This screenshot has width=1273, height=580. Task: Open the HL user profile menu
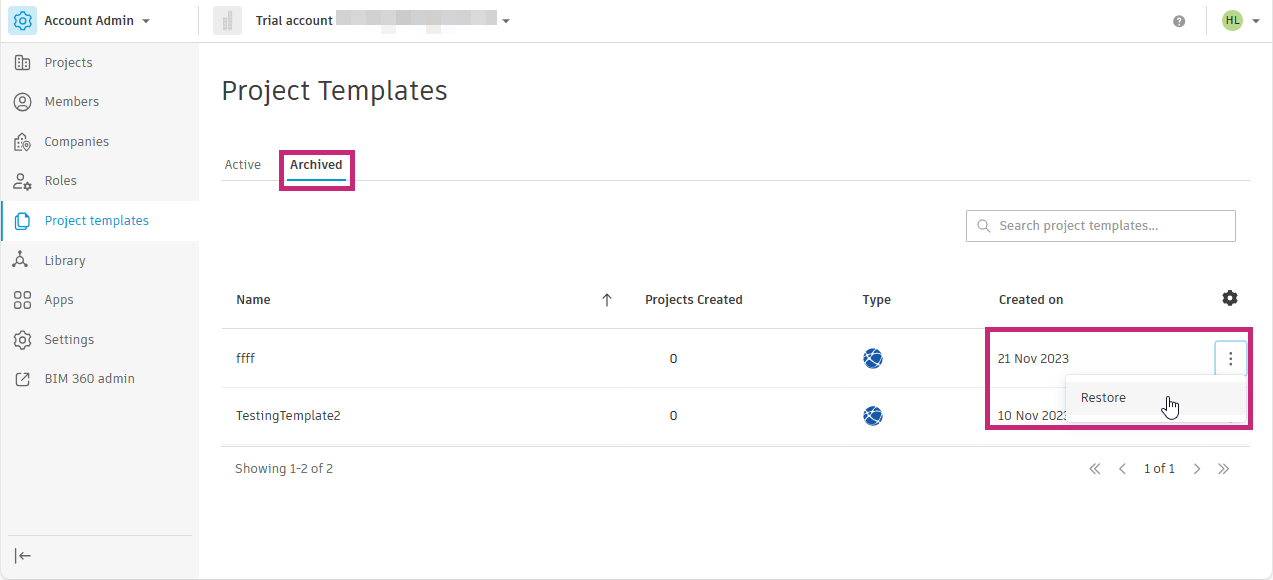coord(1240,21)
